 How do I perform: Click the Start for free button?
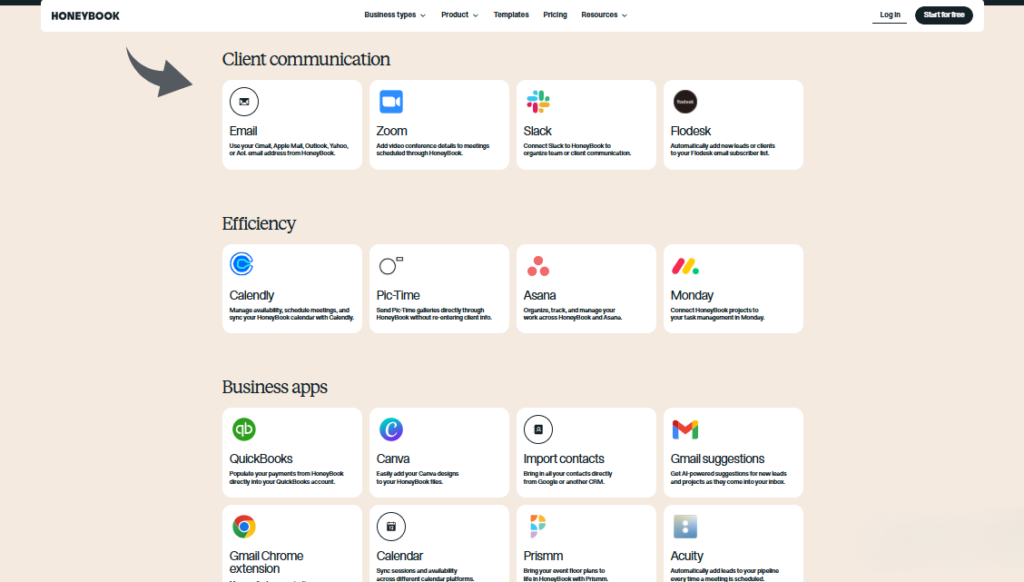(943, 14)
